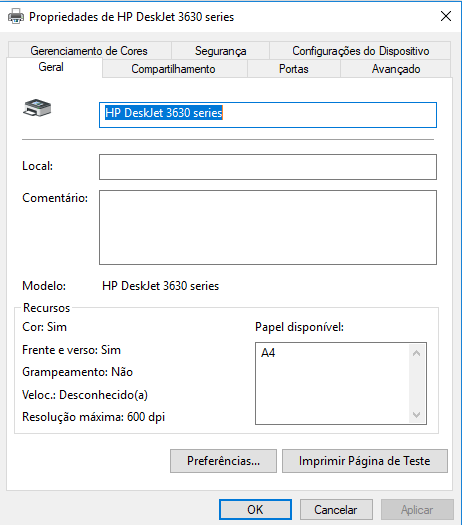Click the up arrow of paper list scrollbar
The width and height of the screenshot is (462, 525).
pos(416,353)
